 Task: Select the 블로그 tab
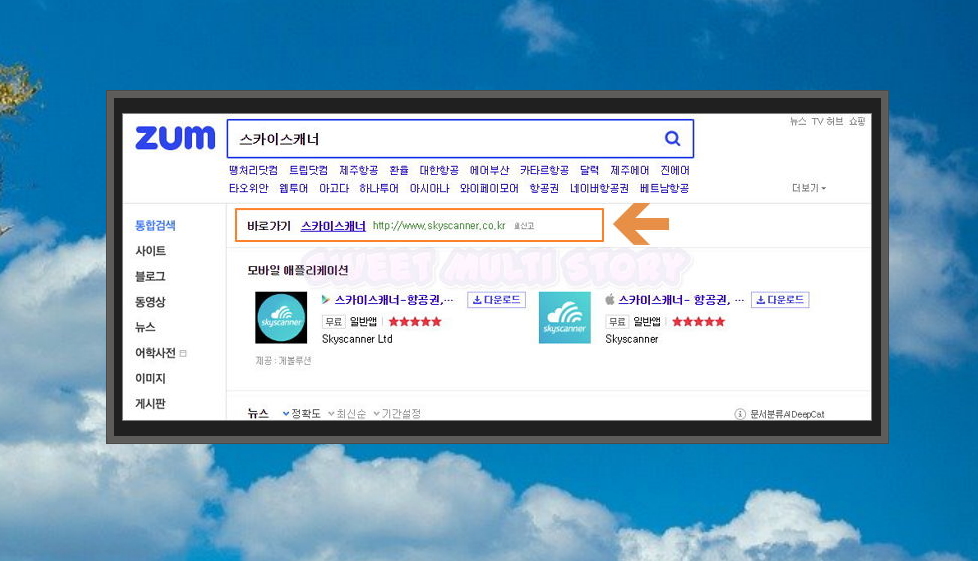click(x=150, y=276)
